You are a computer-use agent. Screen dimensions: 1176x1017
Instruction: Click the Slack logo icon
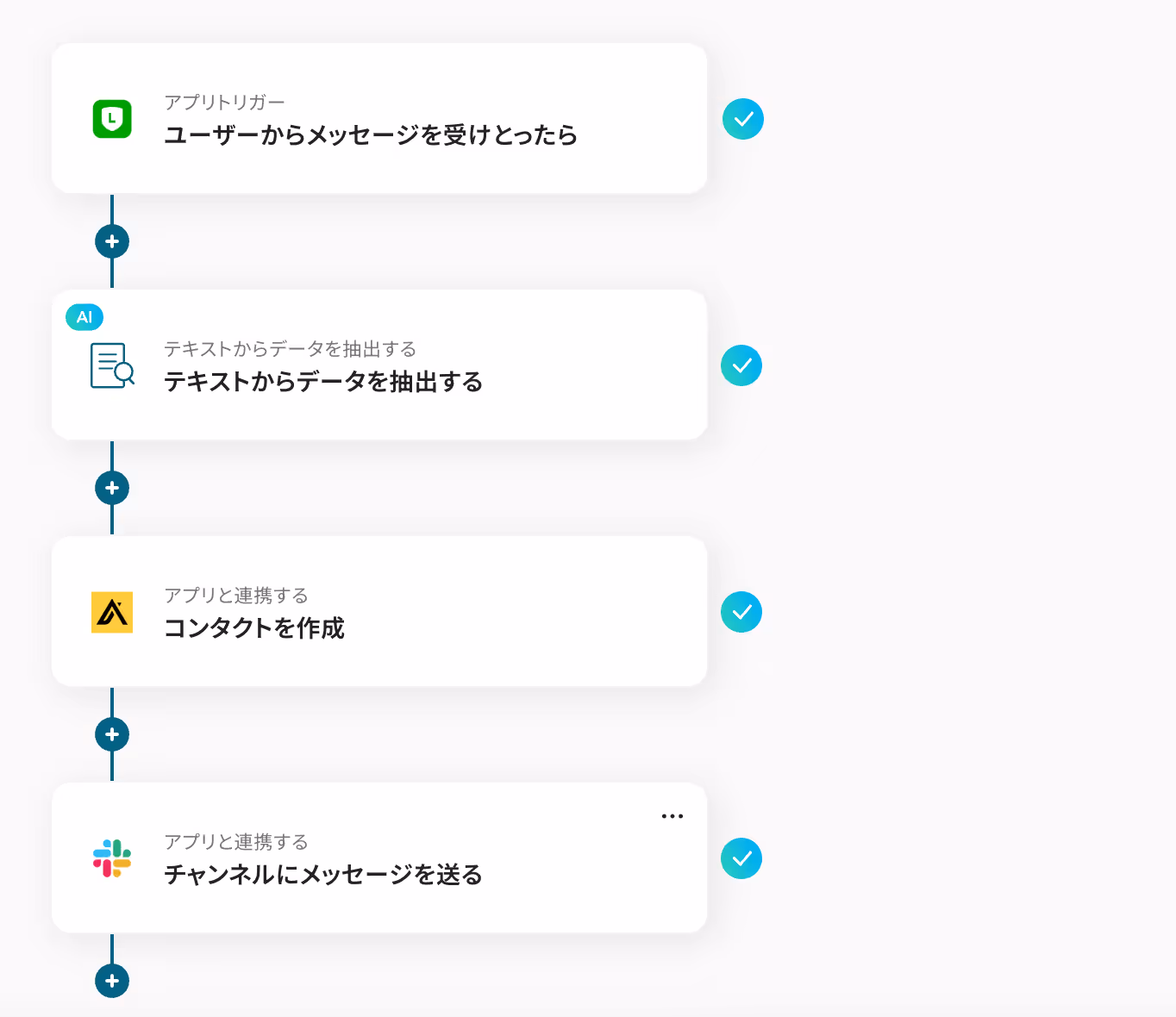click(112, 858)
